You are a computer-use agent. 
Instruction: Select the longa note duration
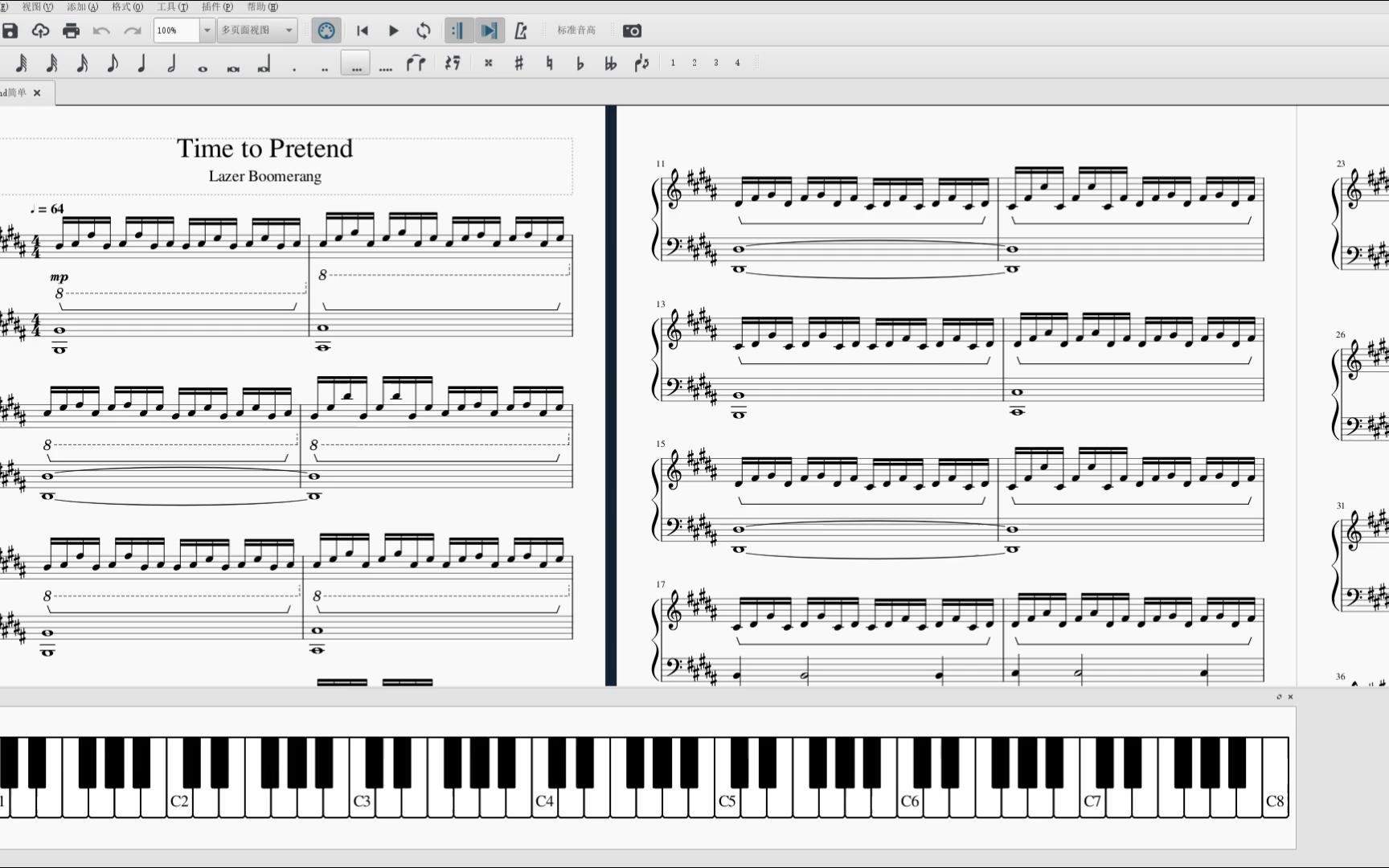(x=264, y=64)
